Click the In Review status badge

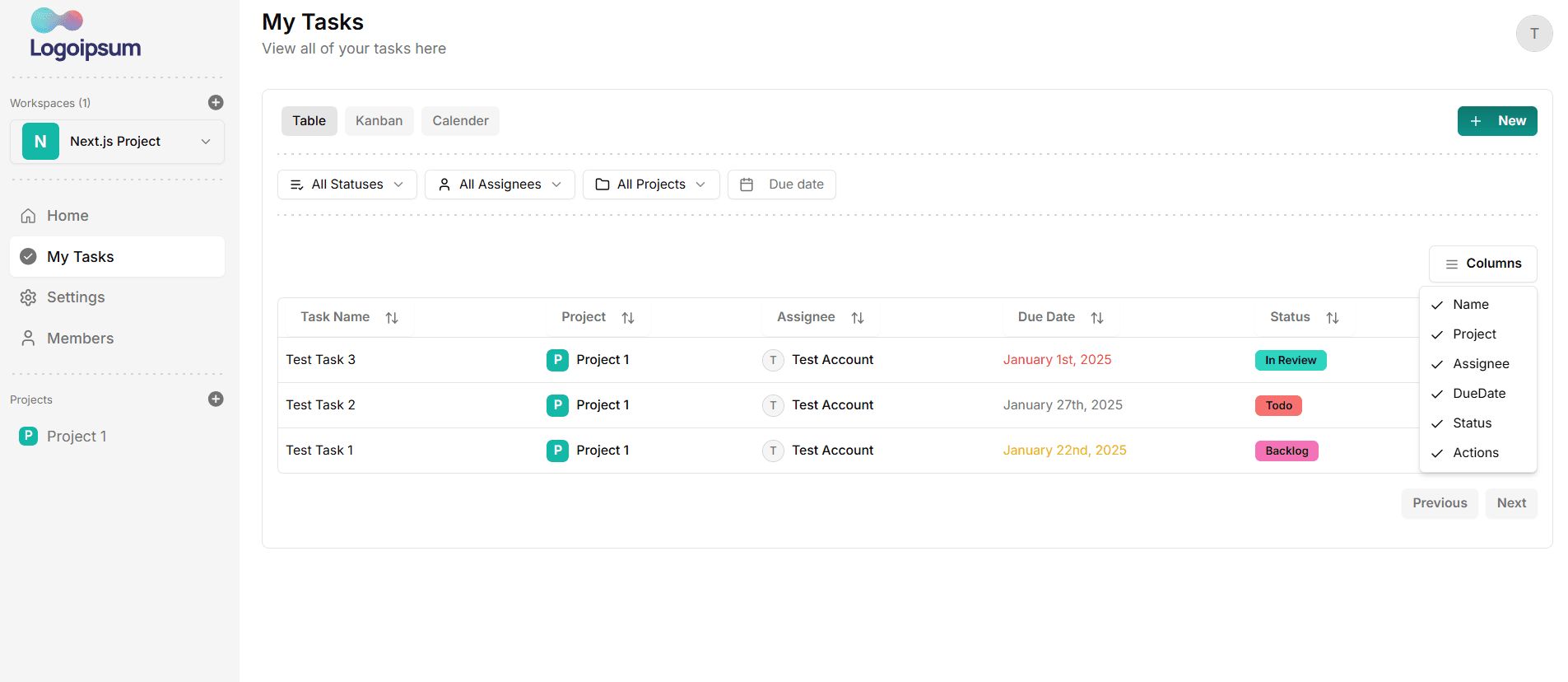tap(1291, 360)
